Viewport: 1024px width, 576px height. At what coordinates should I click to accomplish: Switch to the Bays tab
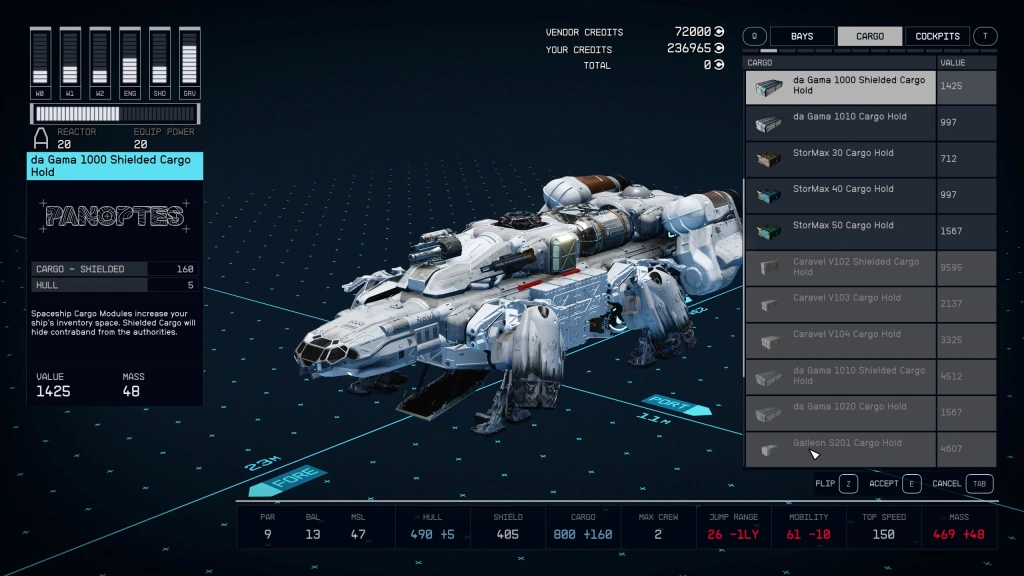coord(802,37)
